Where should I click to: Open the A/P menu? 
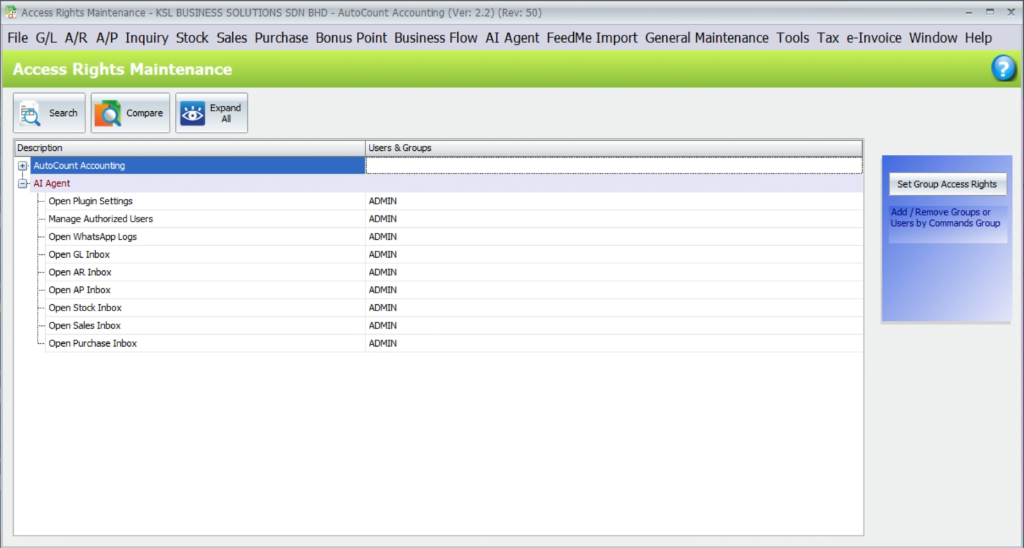tap(107, 38)
